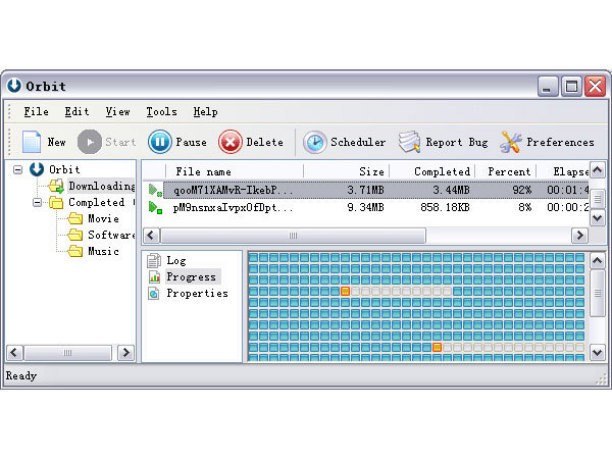Click the status icon of qooM71XAMvR file

pyautogui.click(x=155, y=190)
